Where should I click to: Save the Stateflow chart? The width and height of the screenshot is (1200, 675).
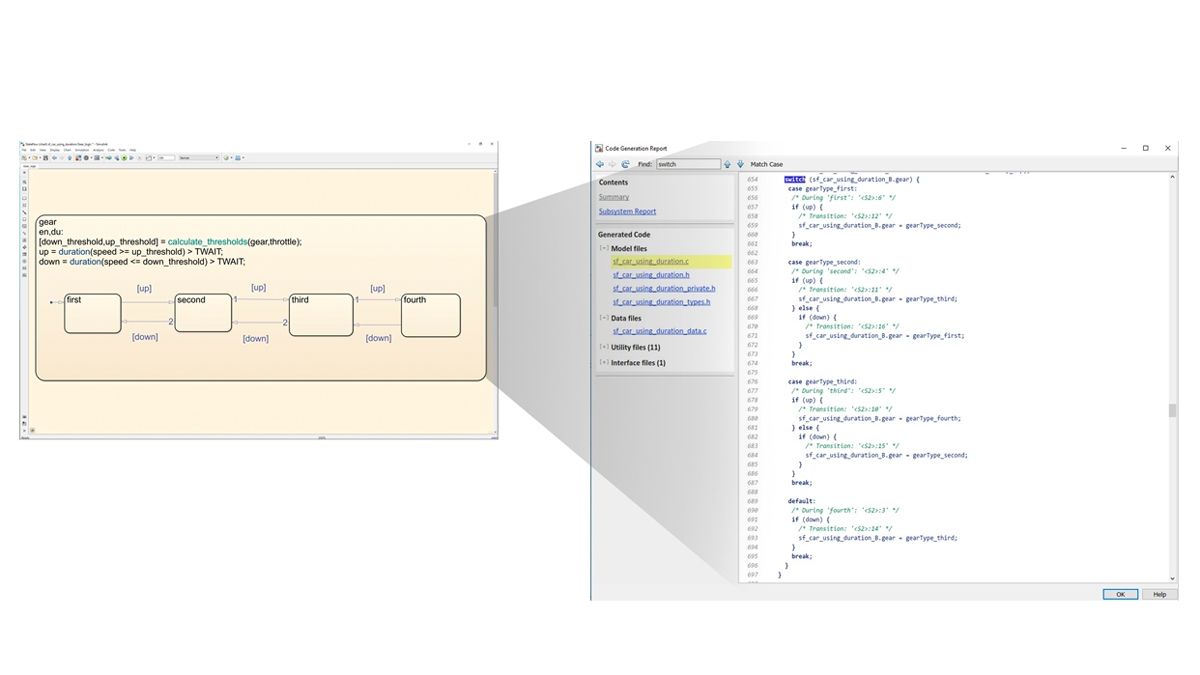[x=46, y=157]
